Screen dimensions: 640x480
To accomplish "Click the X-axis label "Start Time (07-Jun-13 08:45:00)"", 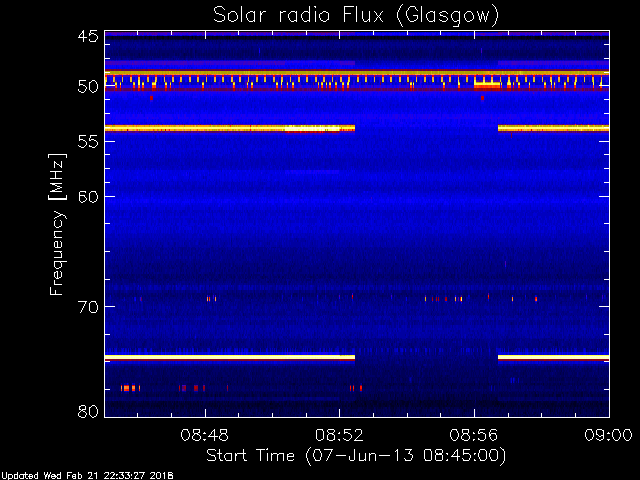I will point(356,456).
